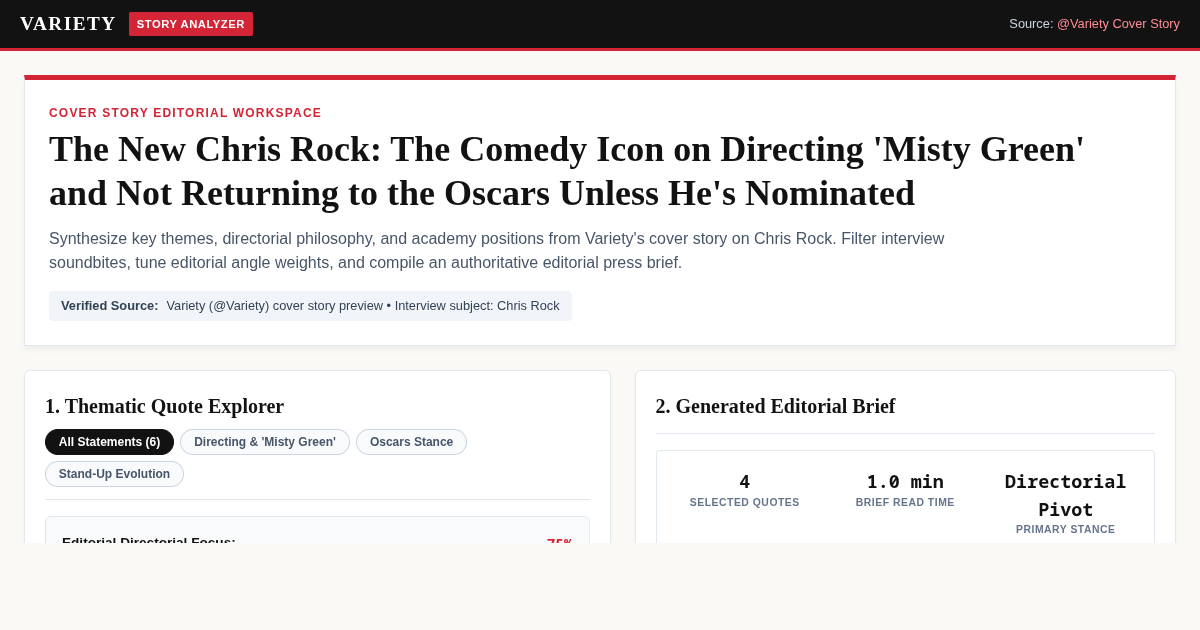Click '2. Generated Editorial Brief' heading
This screenshot has height=630, width=1200.
[776, 406]
